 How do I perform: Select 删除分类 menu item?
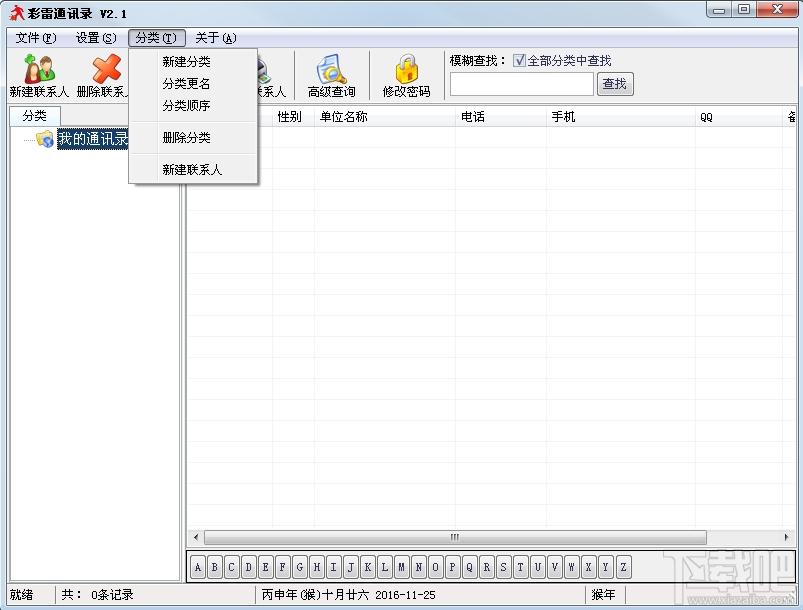coord(187,138)
